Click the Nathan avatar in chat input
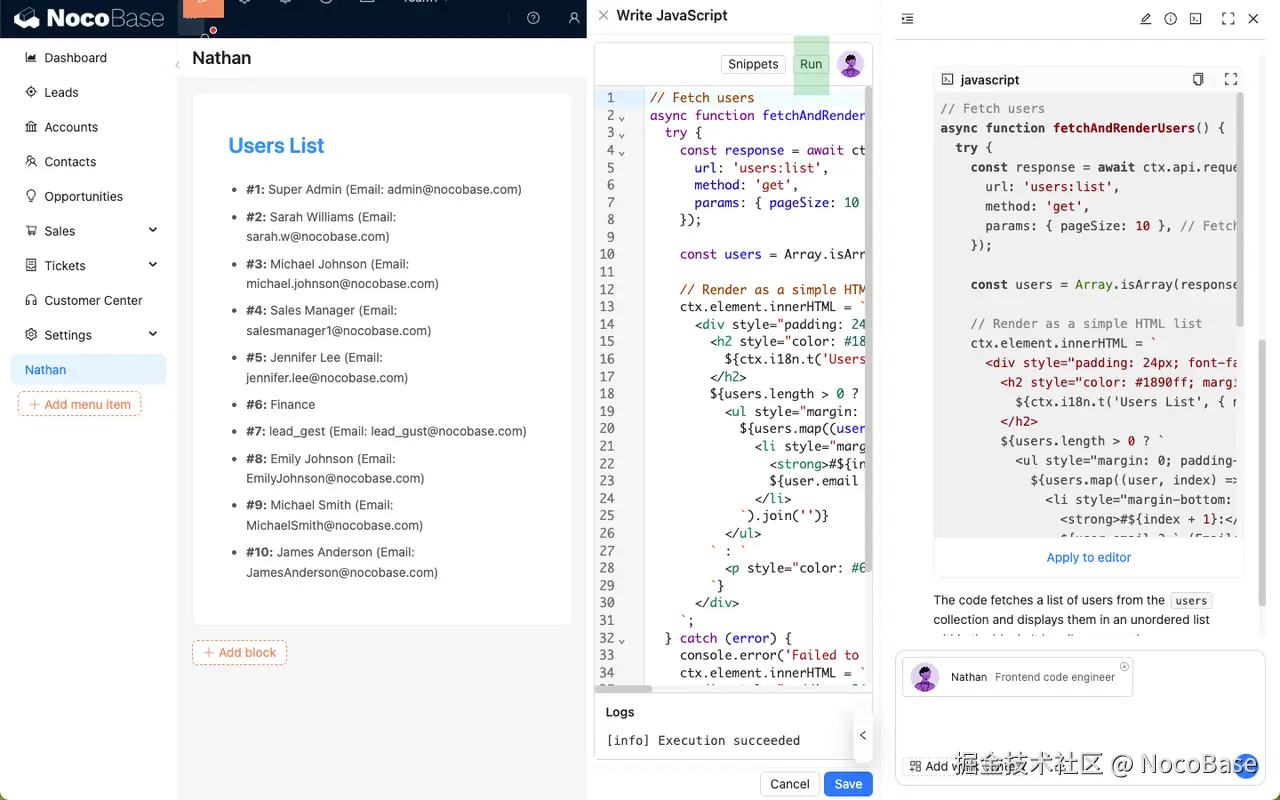1280x800 pixels. pyautogui.click(x=925, y=677)
